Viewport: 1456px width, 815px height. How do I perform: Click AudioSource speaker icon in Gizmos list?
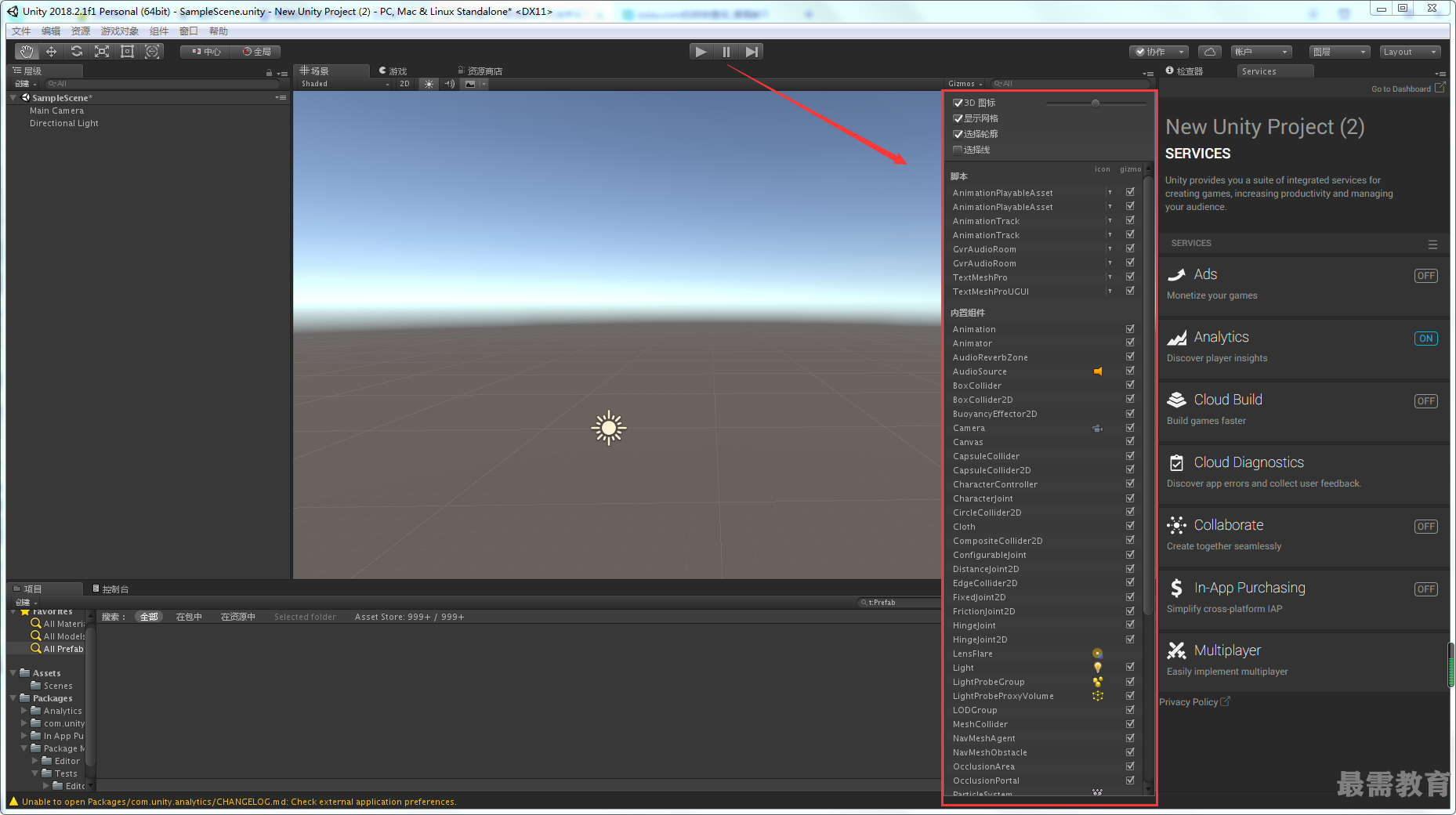(1098, 371)
